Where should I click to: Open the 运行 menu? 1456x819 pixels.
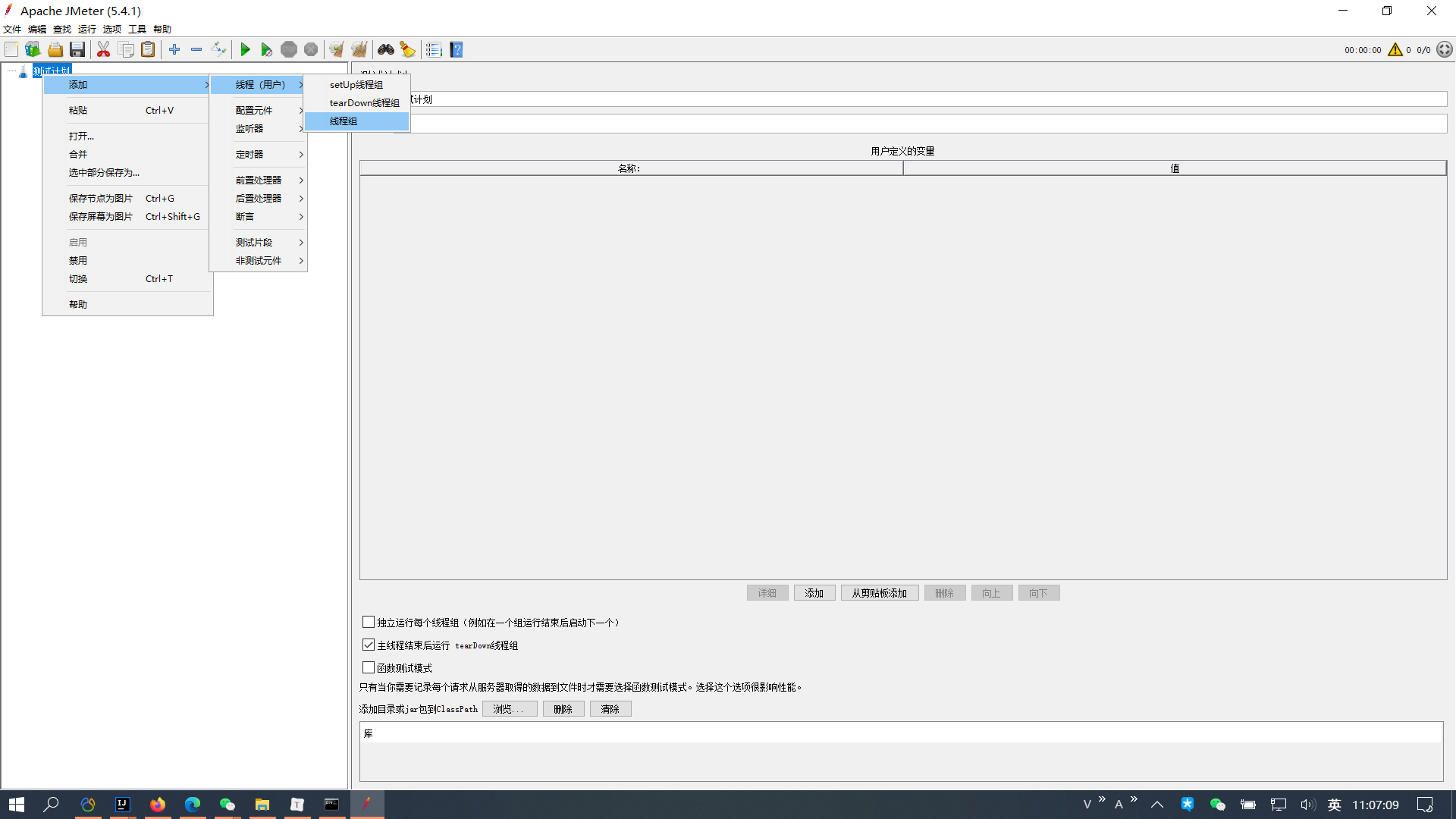pos(87,29)
